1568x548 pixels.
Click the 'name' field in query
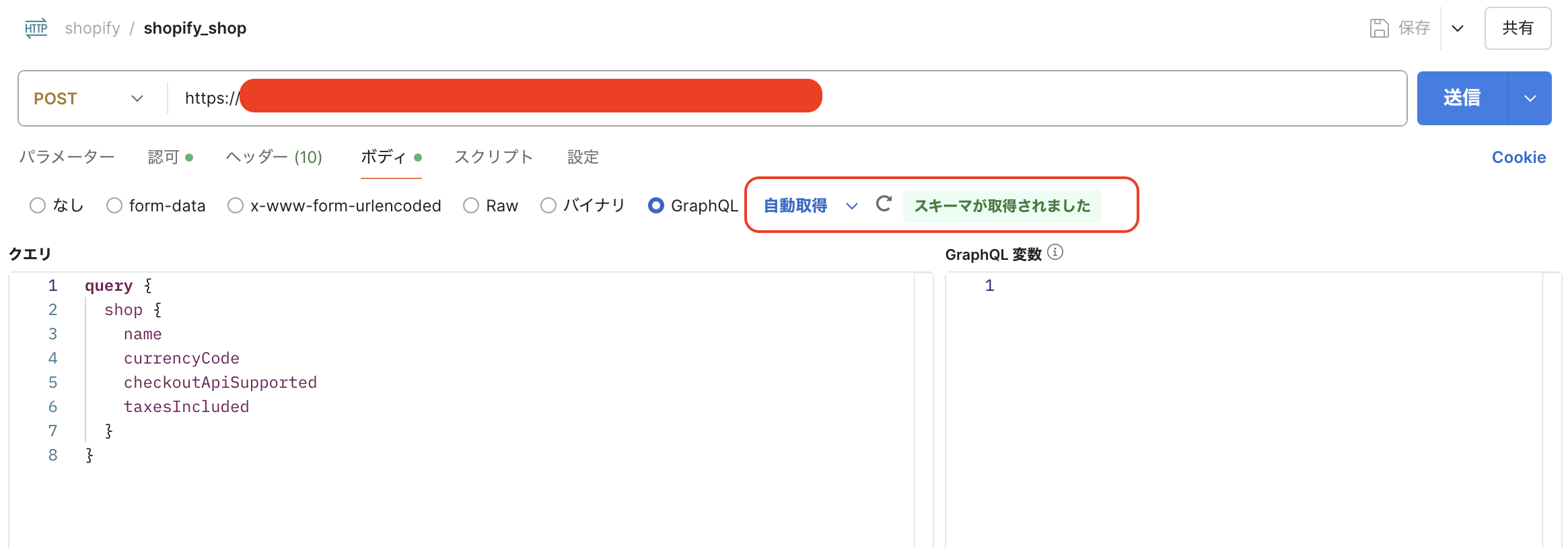[x=143, y=334]
